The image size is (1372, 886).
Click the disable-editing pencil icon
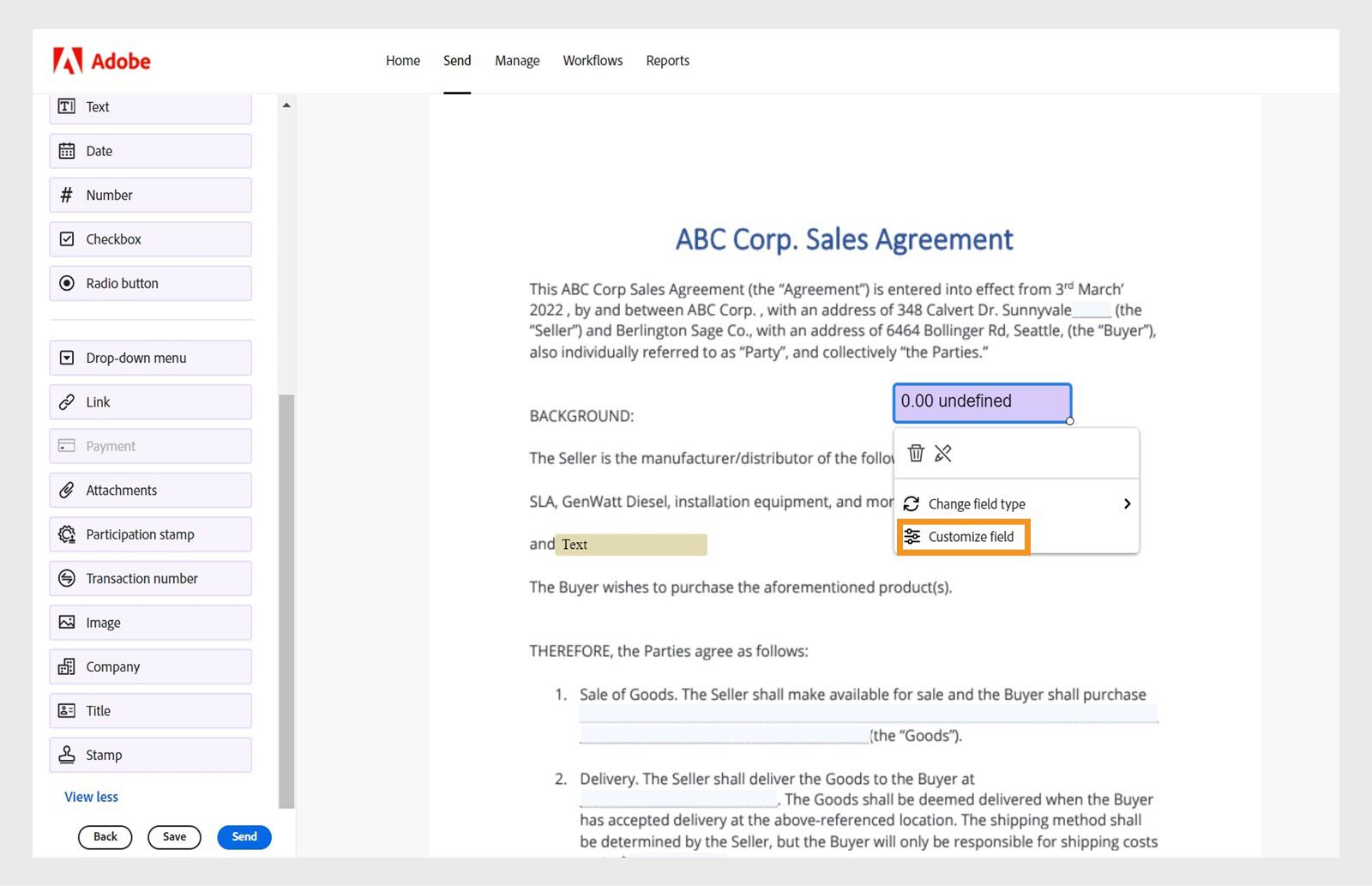coord(943,454)
